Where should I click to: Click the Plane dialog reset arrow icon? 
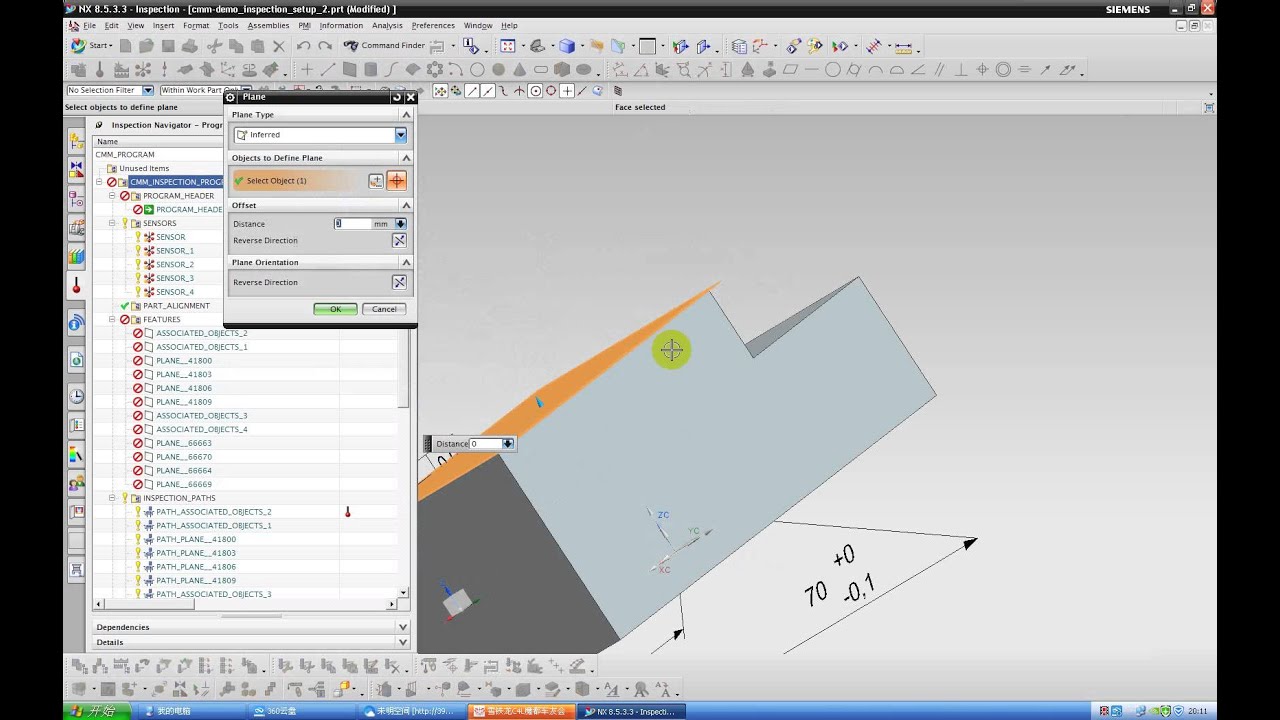(396, 97)
